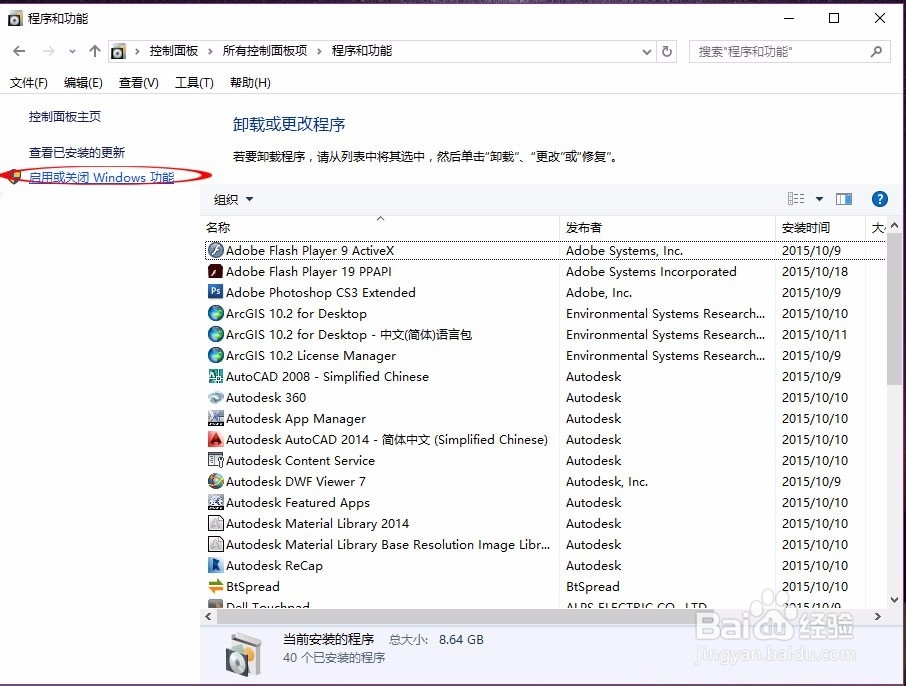Select the Autodesk ReCap blue icon

pos(216,565)
